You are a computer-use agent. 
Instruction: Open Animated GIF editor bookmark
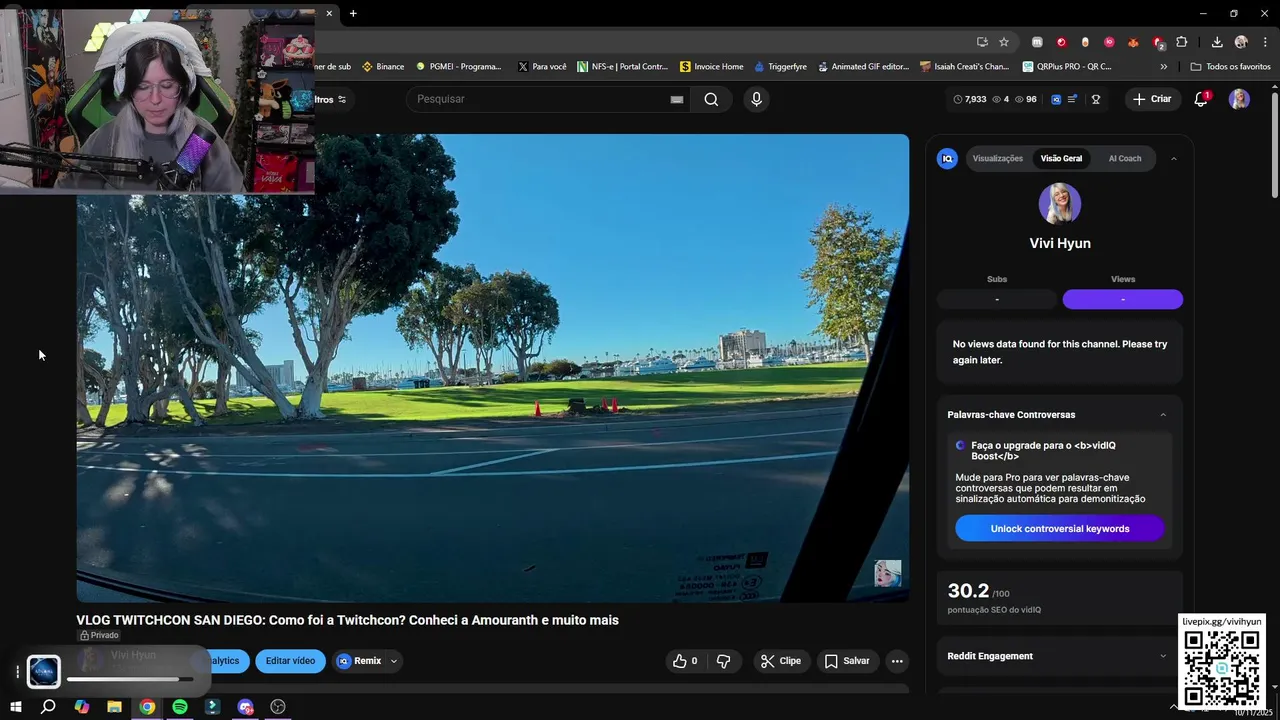pyautogui.click(x=863, y=67)
